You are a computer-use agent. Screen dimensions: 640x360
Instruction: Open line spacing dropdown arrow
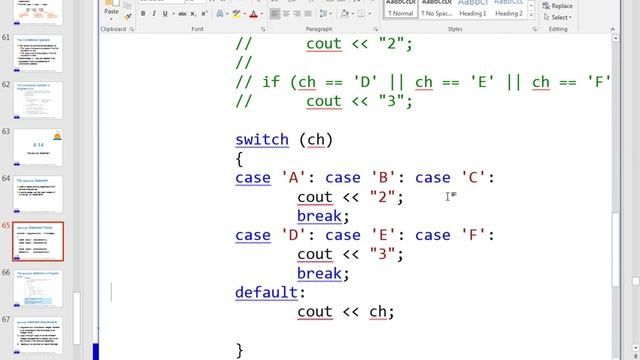pos(330,14)
